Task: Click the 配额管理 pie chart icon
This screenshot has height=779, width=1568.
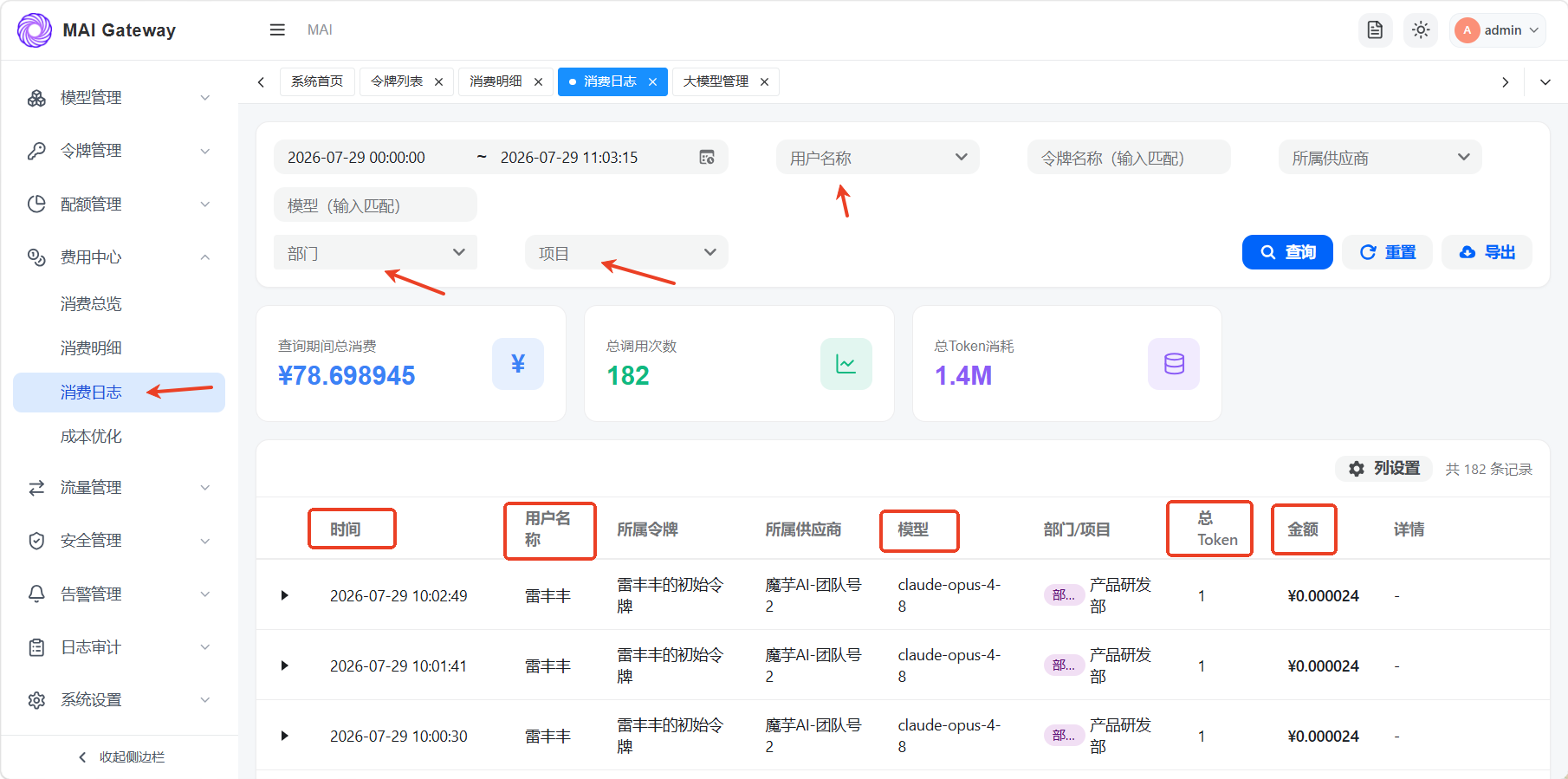Action: (36, 204)
